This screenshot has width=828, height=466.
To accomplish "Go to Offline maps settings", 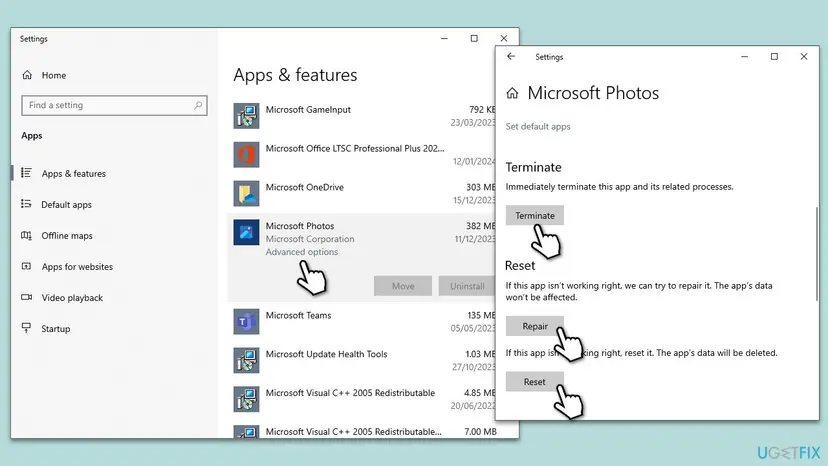I will pyautogui.click(x=67, y=236).
